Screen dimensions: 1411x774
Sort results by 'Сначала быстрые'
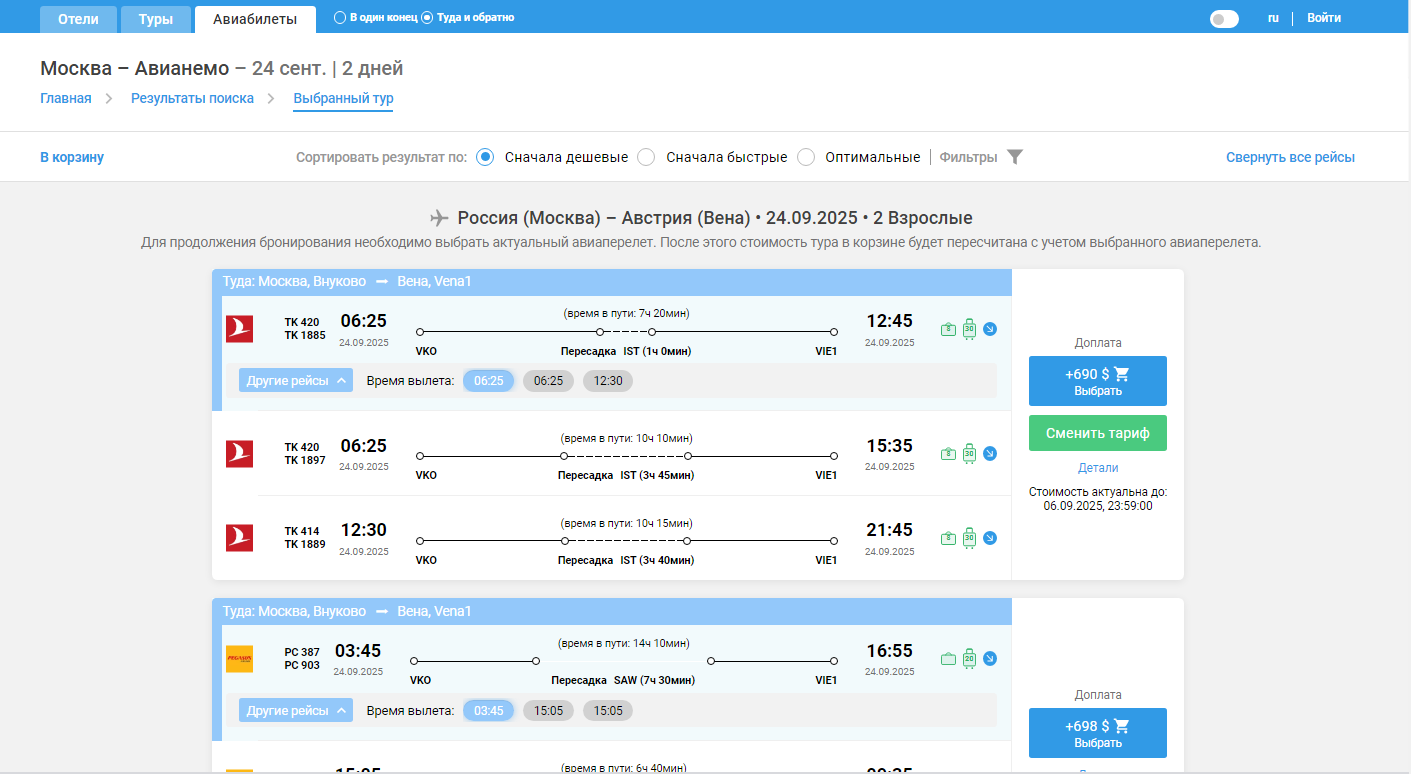coord(646,157)
